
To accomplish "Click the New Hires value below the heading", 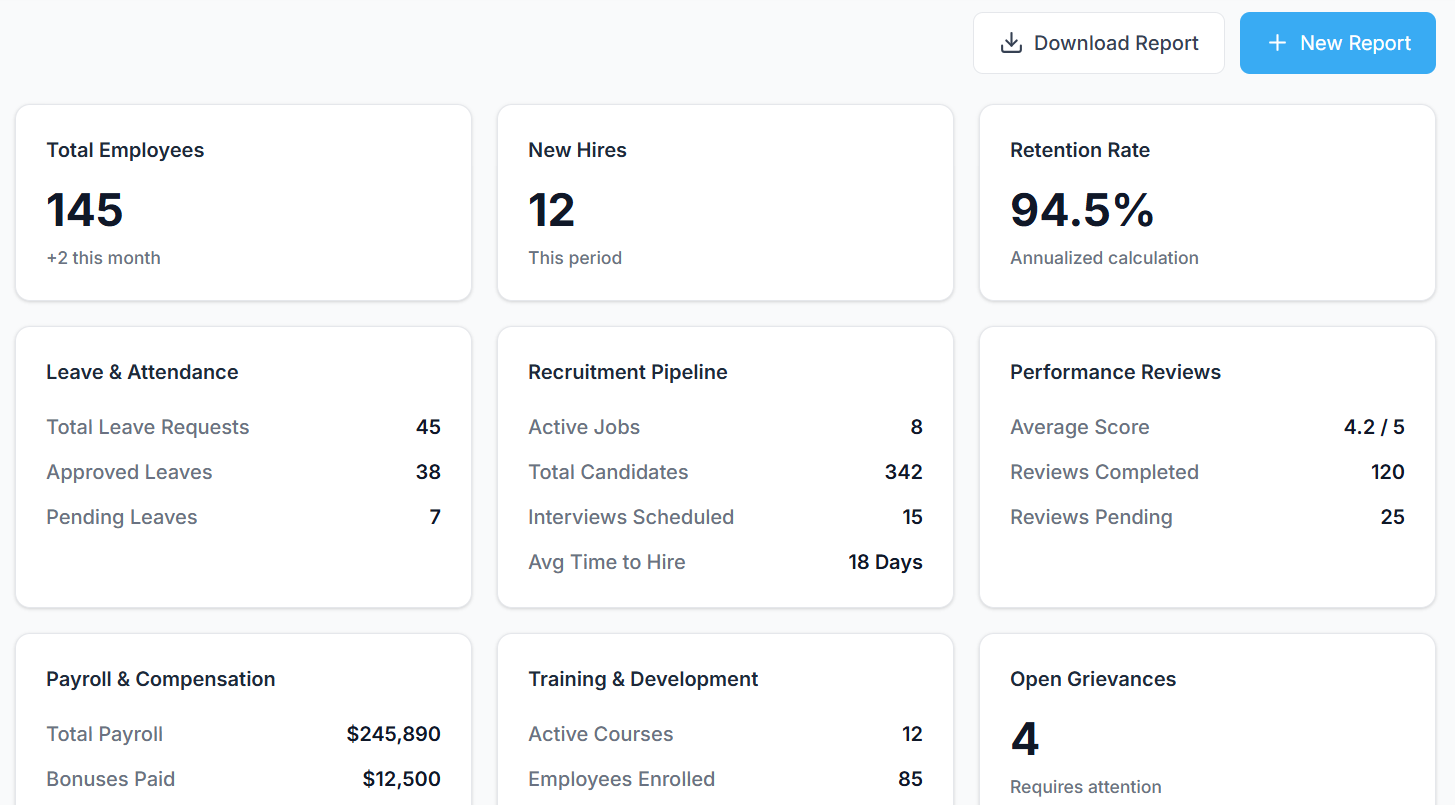I will (551, 210).
